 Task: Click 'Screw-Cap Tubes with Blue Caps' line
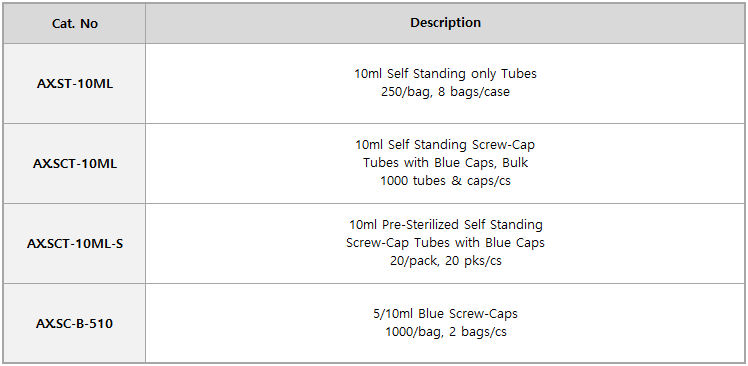tap(446, 242)
